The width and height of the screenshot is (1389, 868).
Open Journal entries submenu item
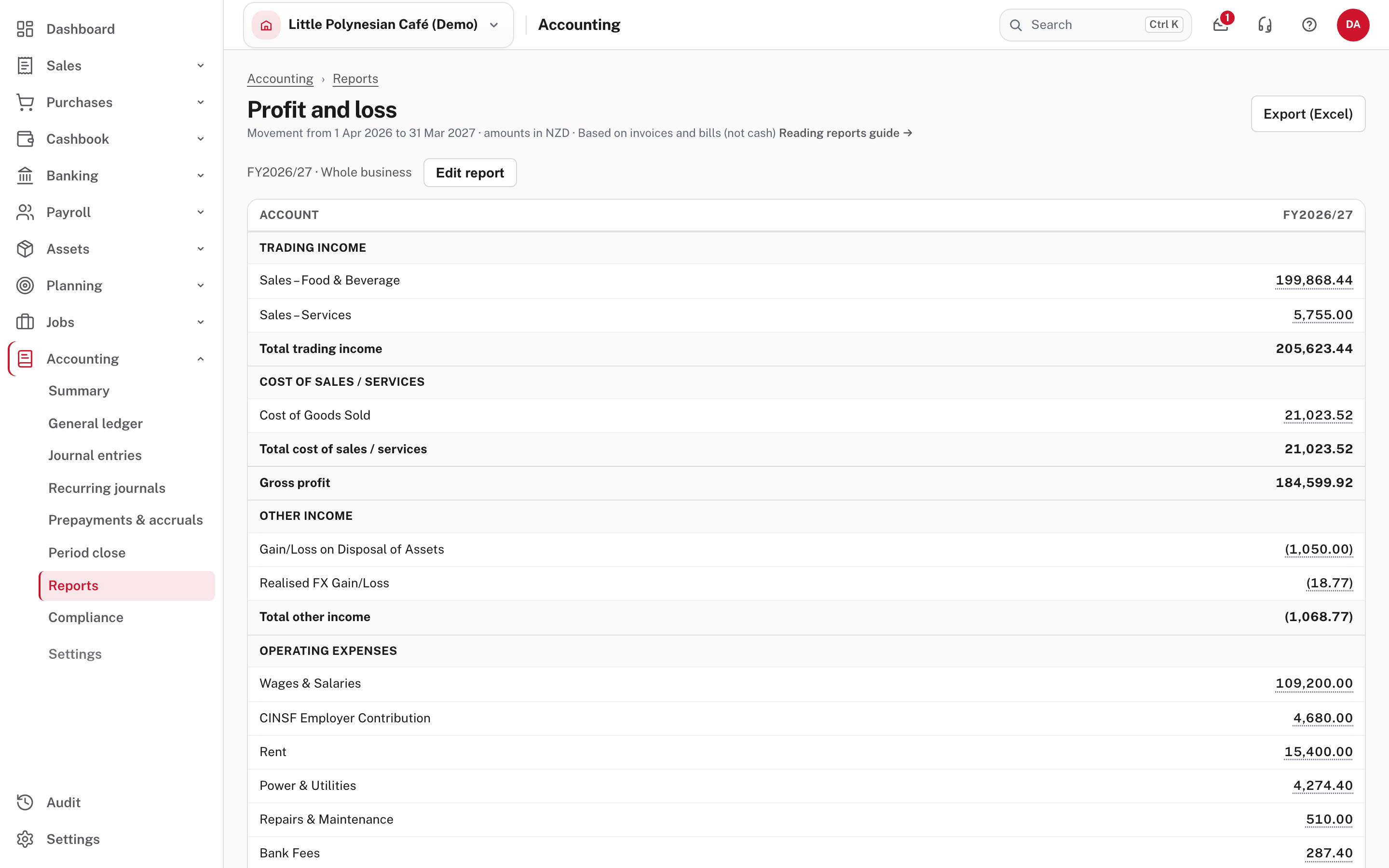(95, 455)
